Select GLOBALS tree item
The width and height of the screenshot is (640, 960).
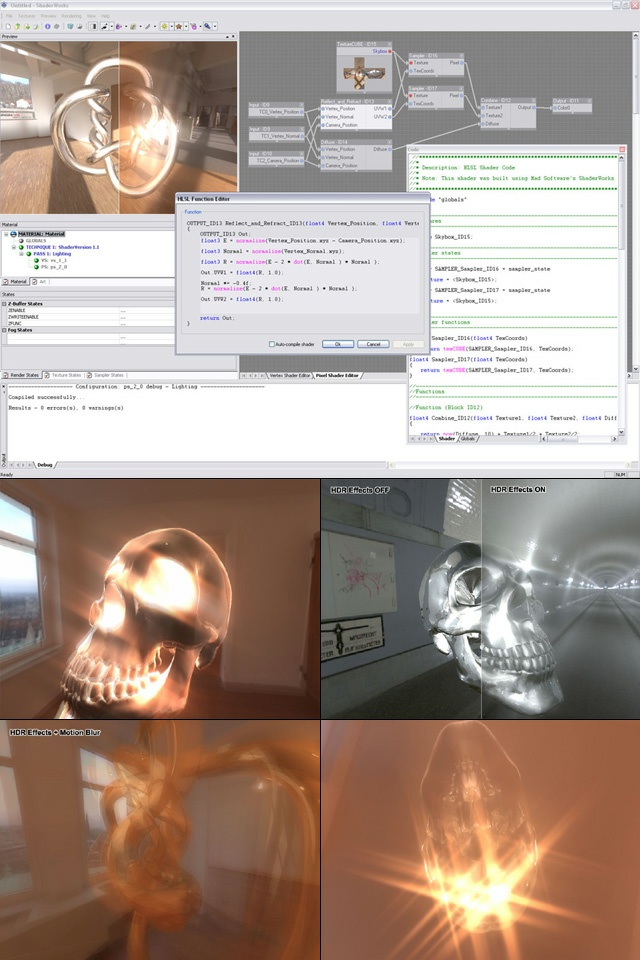point(36,241)
